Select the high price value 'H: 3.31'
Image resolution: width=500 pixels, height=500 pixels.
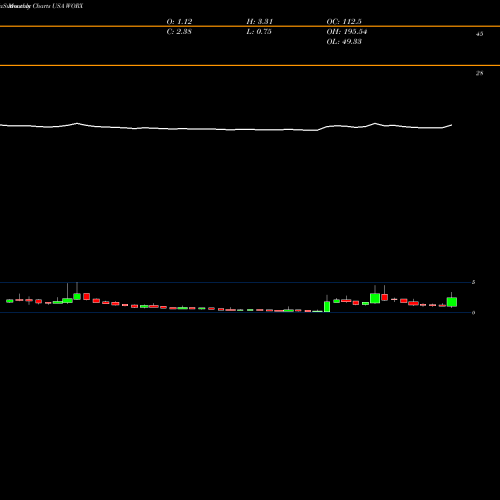pyautogui.click(x=260, y=22)
